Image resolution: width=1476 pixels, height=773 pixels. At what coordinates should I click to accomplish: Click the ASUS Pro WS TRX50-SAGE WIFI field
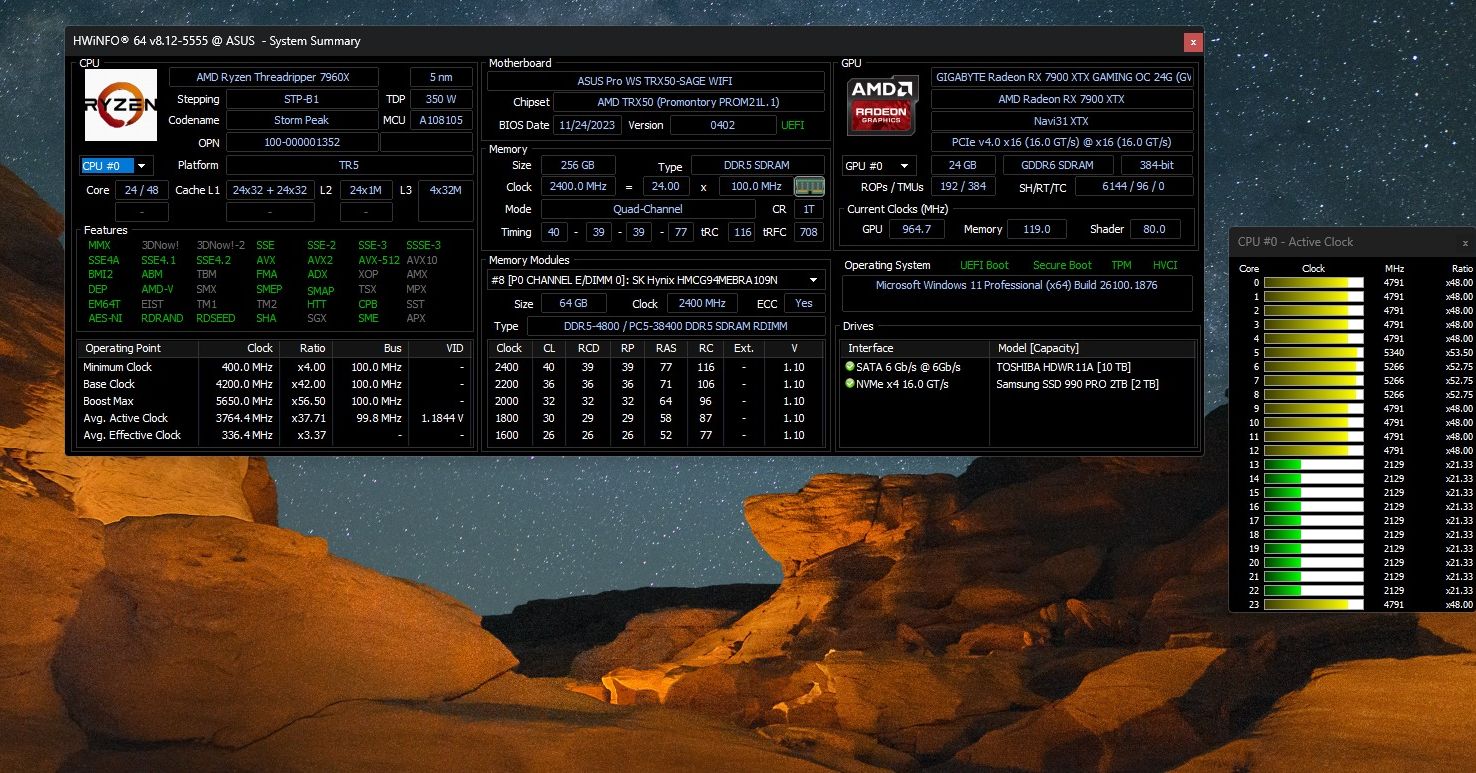click(x=655, y=81)
